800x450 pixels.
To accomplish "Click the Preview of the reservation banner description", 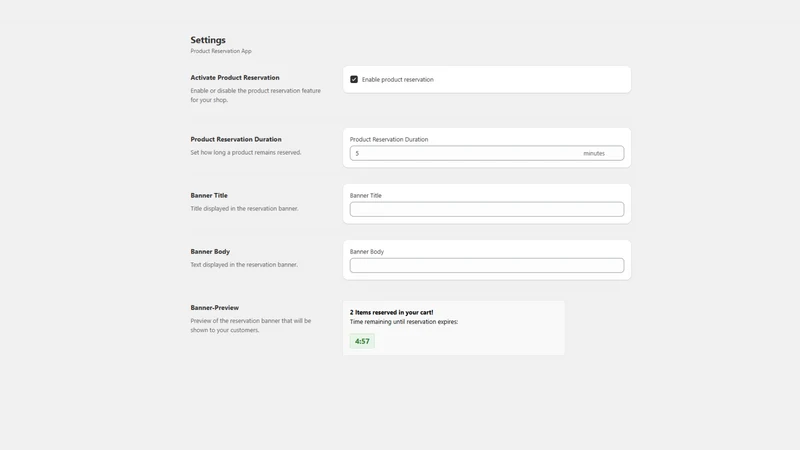I will 251,326.
